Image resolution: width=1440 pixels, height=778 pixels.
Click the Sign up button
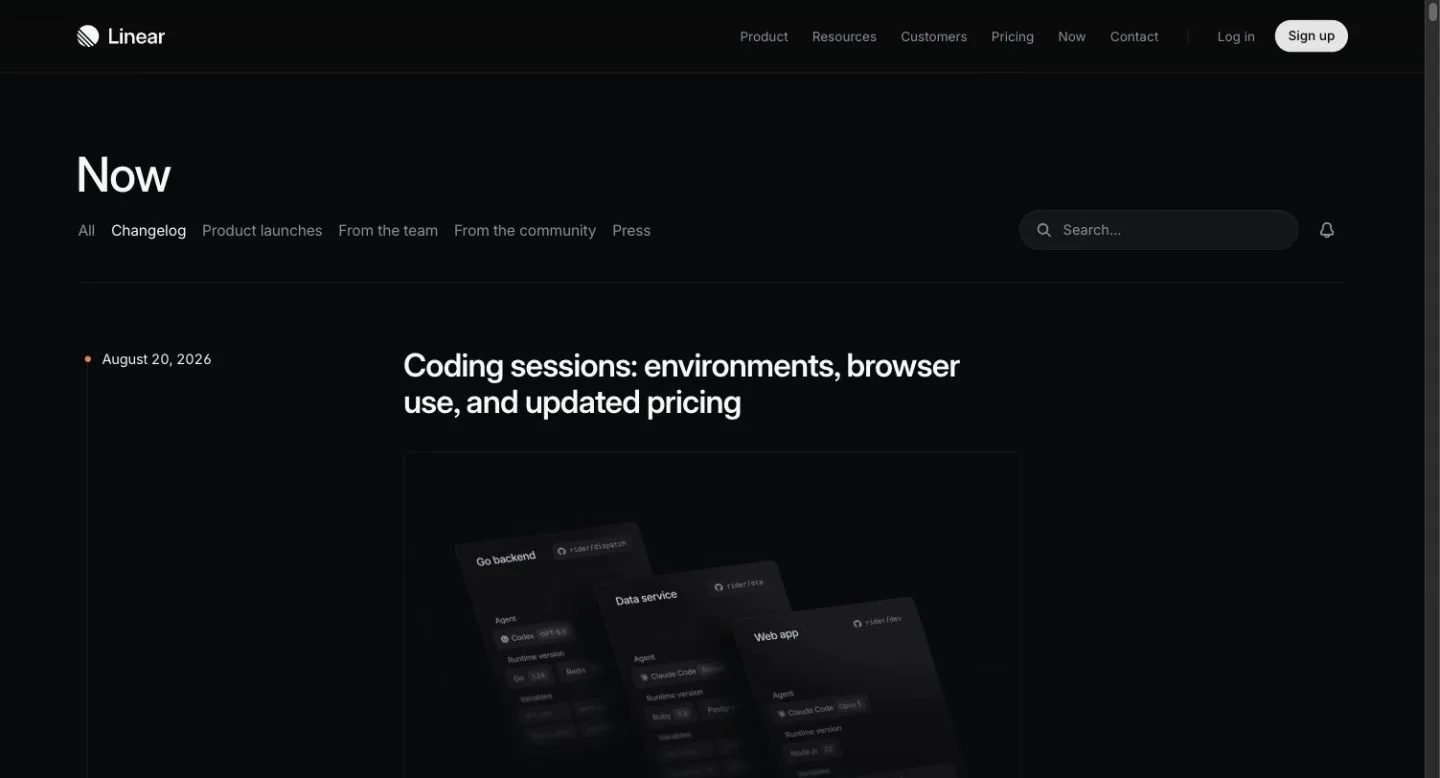click(1311, 36)
